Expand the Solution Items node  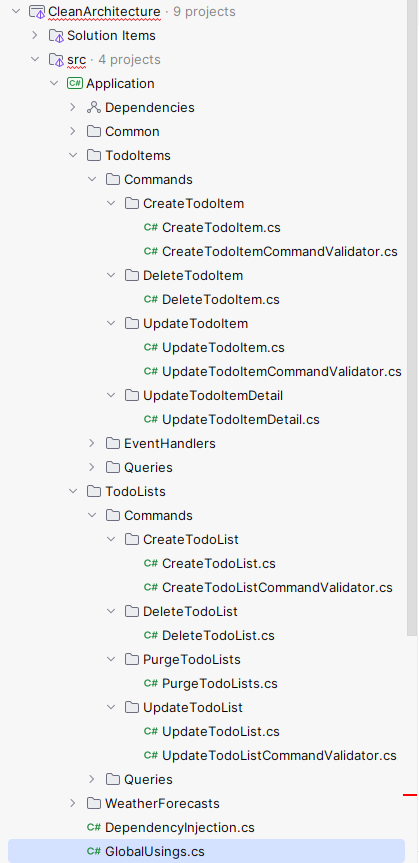tap(35, 35)
